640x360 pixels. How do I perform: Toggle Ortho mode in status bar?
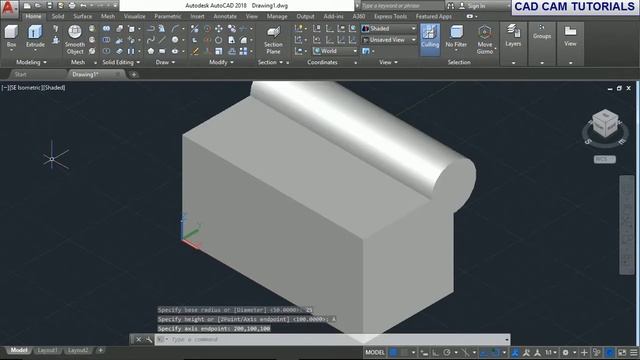(x=436, y=352)
